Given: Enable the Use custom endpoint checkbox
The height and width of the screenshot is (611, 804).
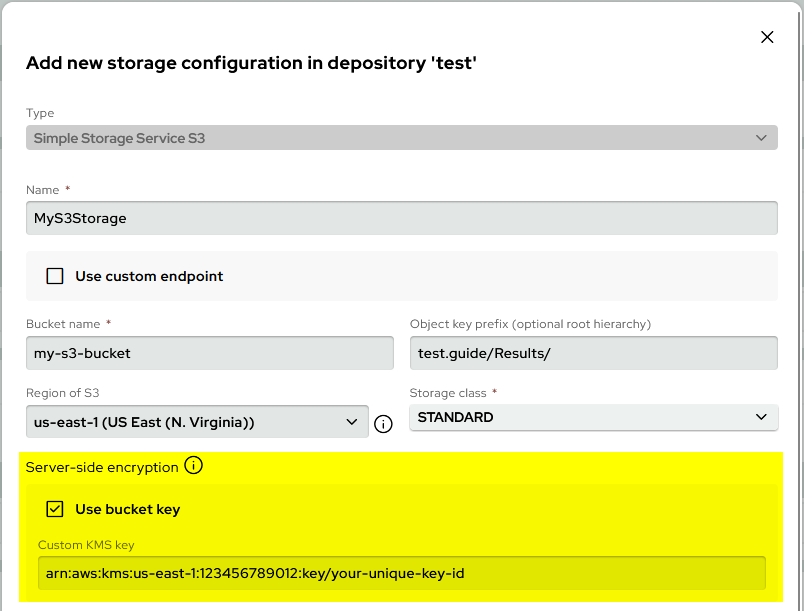Looking at the screenshot, I should tap(55, 276).
